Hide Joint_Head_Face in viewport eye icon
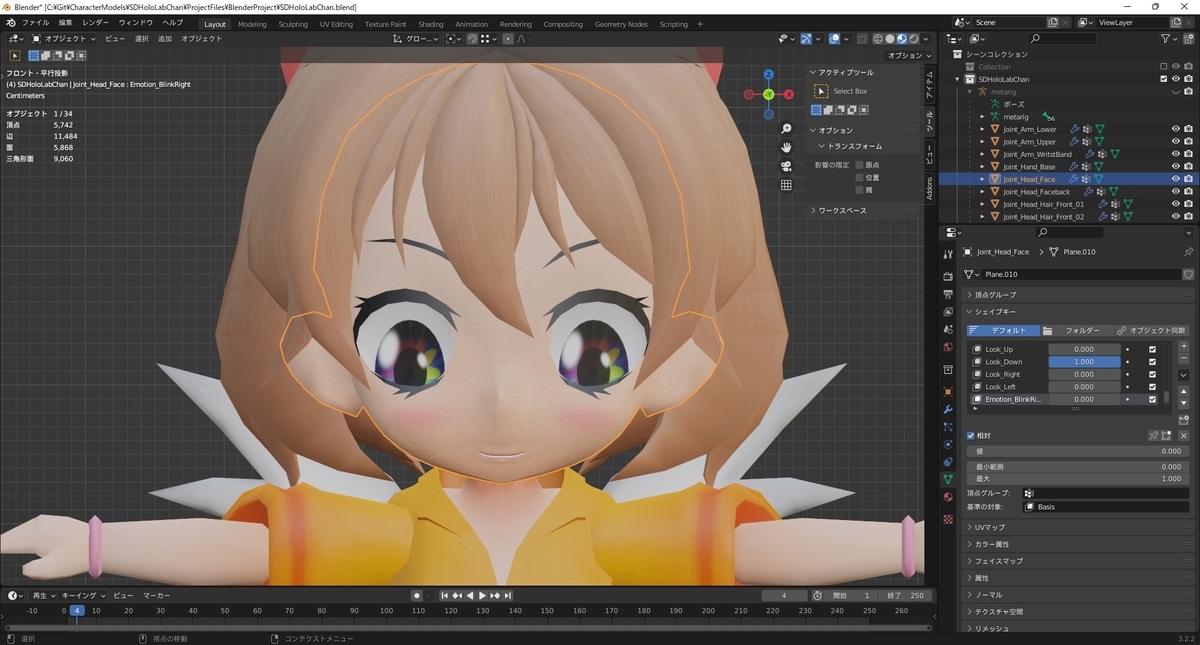Image resolution: width=1200 pixels, height=645 pixels. click(1175, 179)
